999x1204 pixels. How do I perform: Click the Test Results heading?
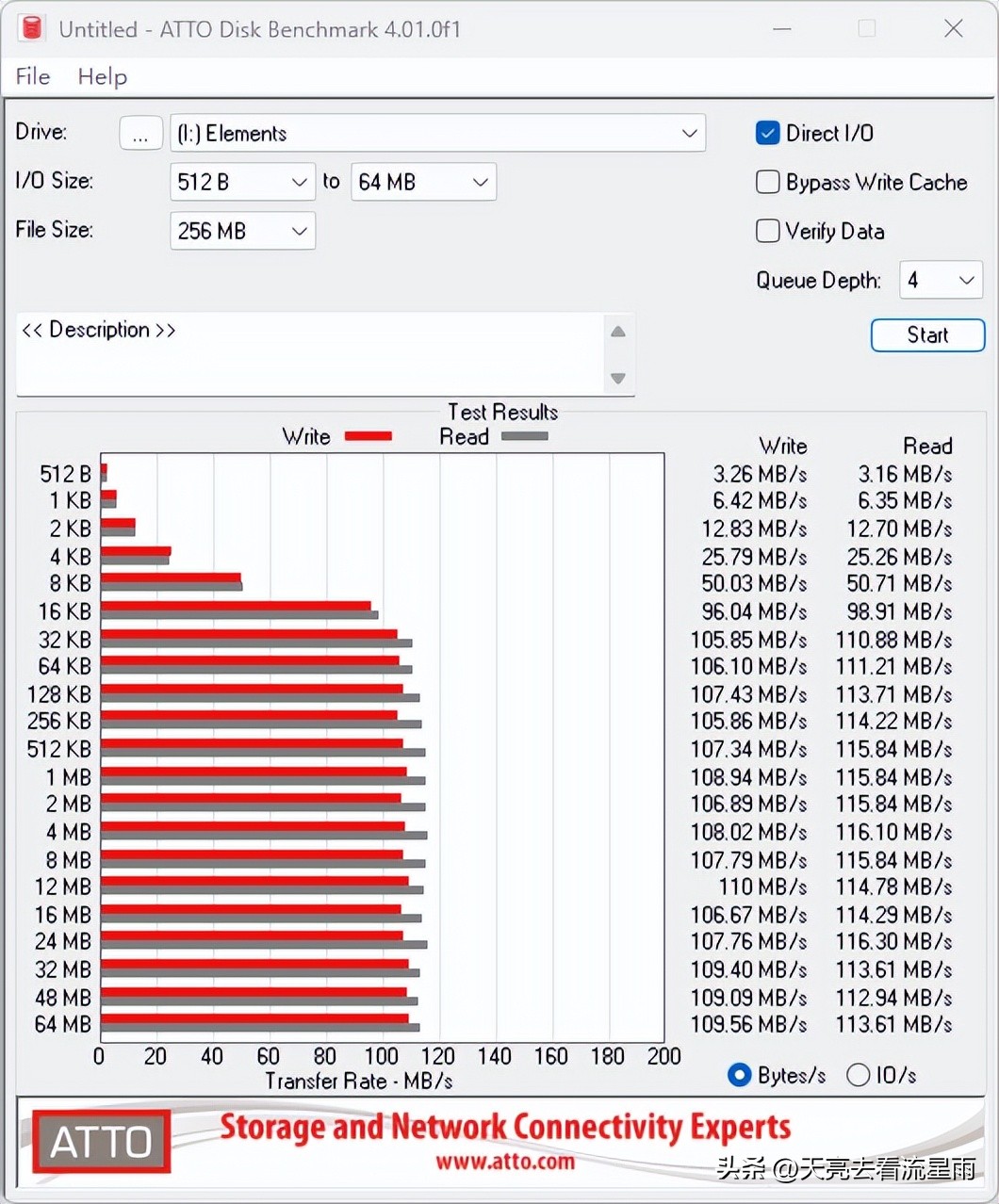click(502, 412)
